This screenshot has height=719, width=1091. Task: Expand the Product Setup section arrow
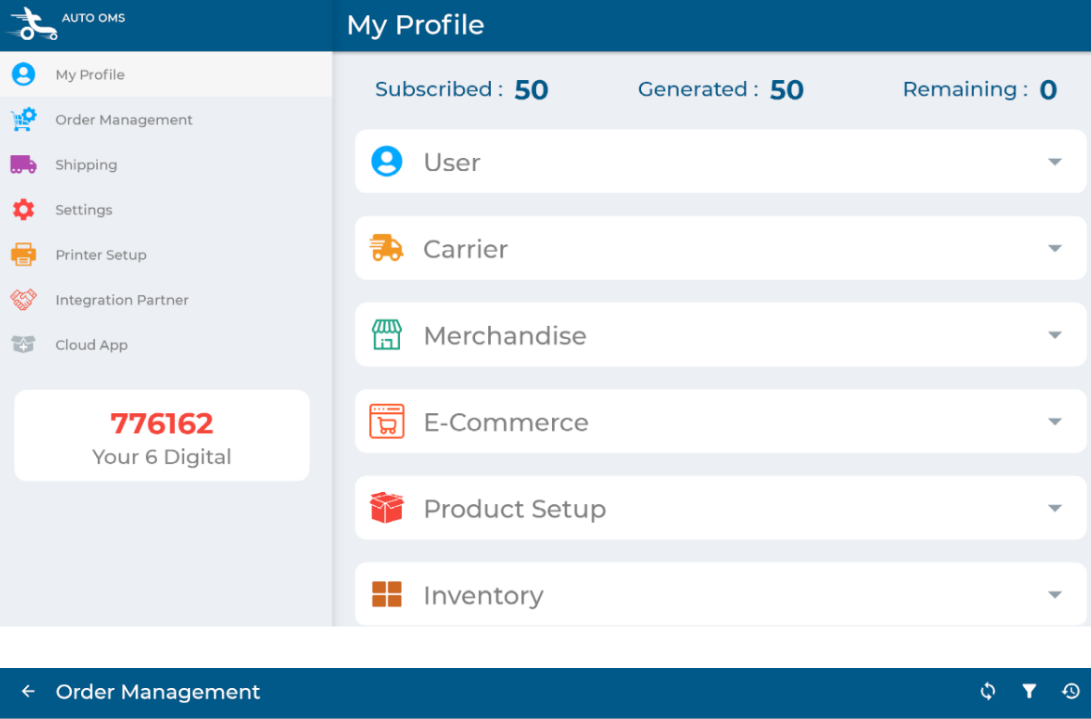[x=1055, y=508]
